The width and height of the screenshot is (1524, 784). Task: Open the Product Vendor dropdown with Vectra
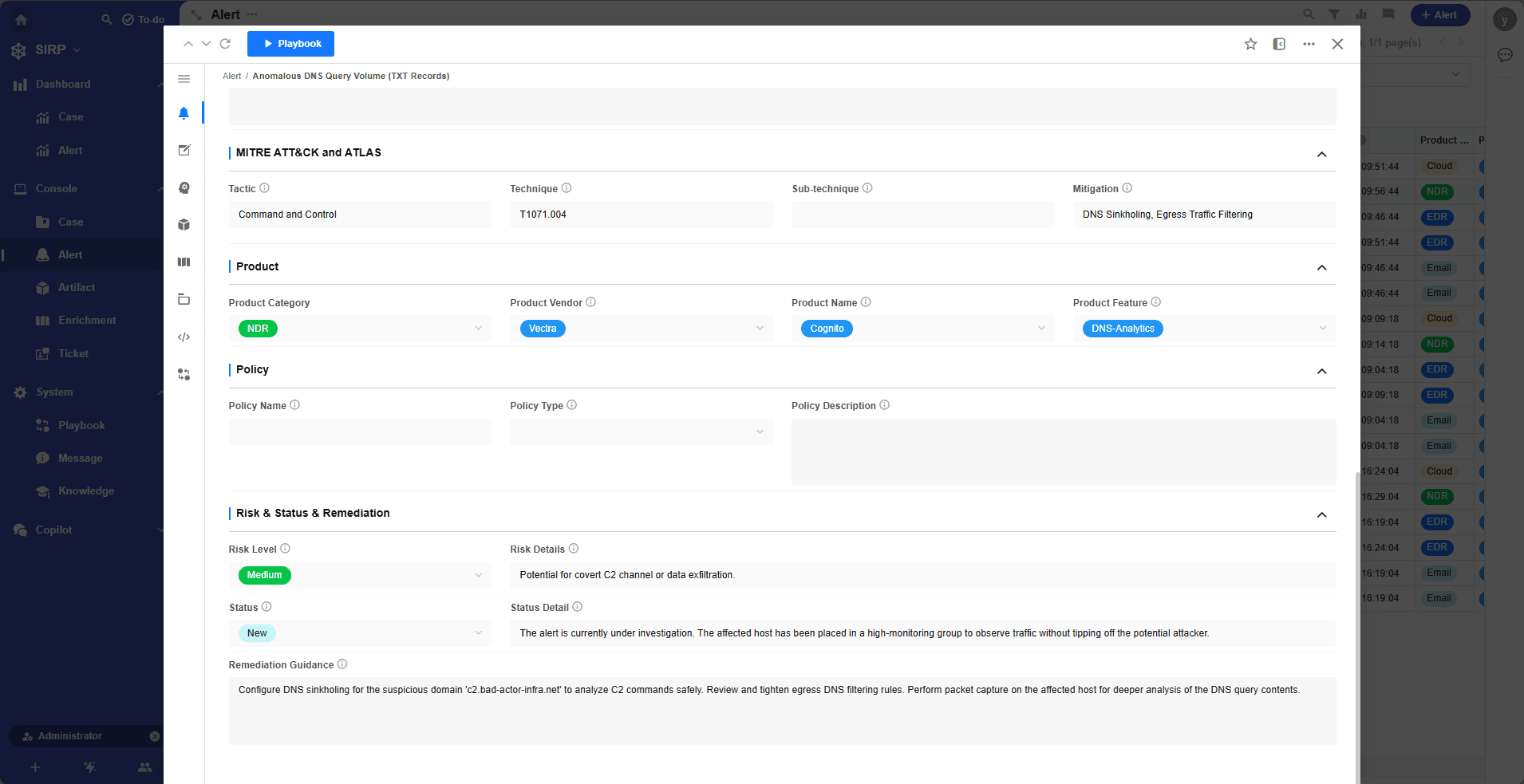642,329
